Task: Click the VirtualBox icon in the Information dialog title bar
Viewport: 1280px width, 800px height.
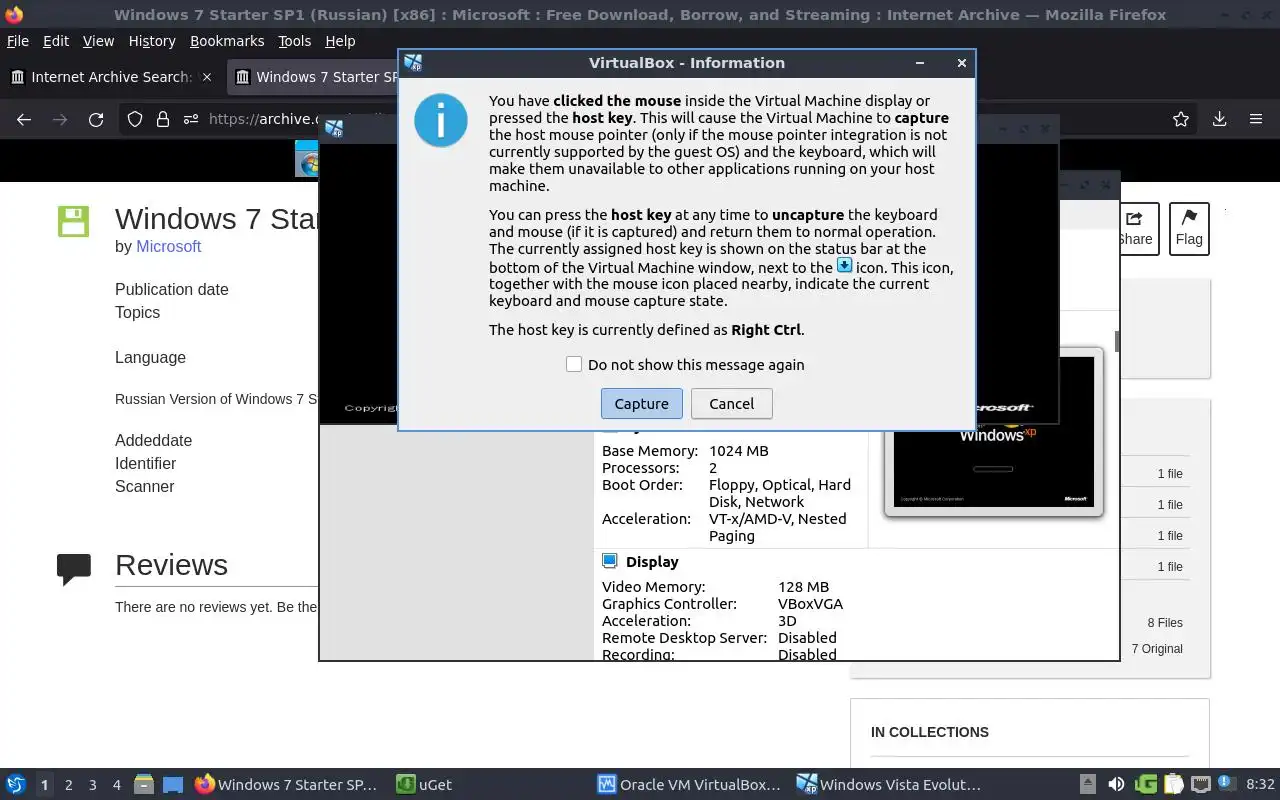Action: coord(413,63)
